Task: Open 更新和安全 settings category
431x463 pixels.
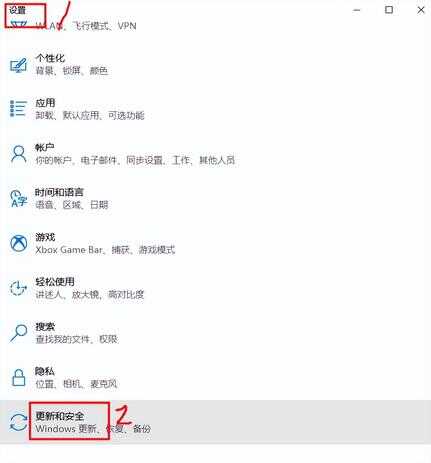Action: (x=215, y=422)
